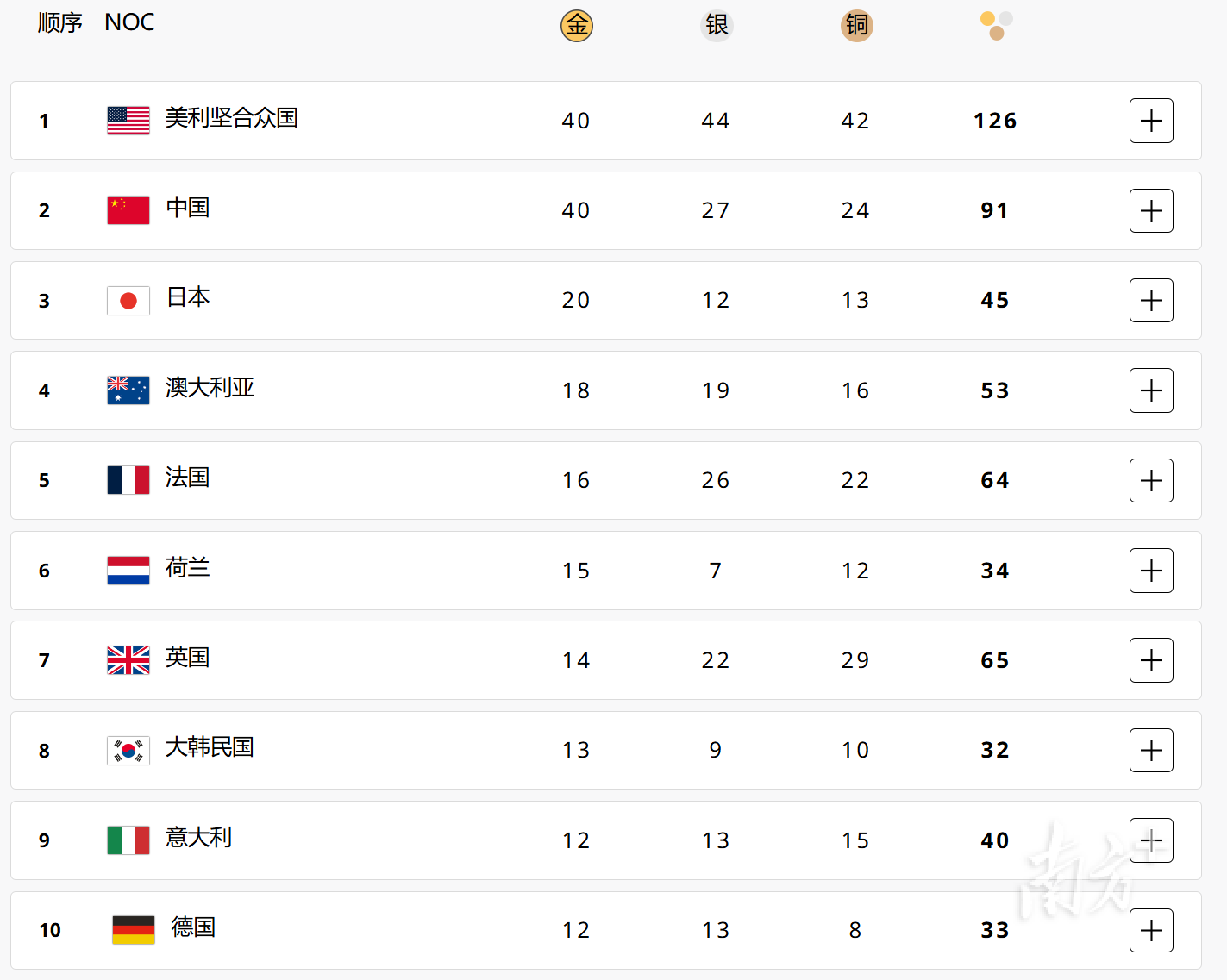Open the 荷兰 country name link
1227x980 pixels.
(188, 568)
